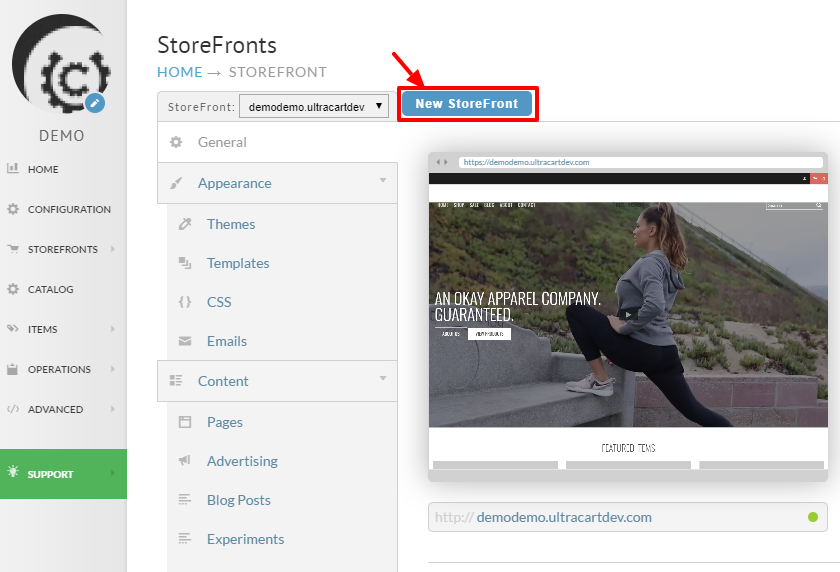Collapse the Appearance section

382,180
